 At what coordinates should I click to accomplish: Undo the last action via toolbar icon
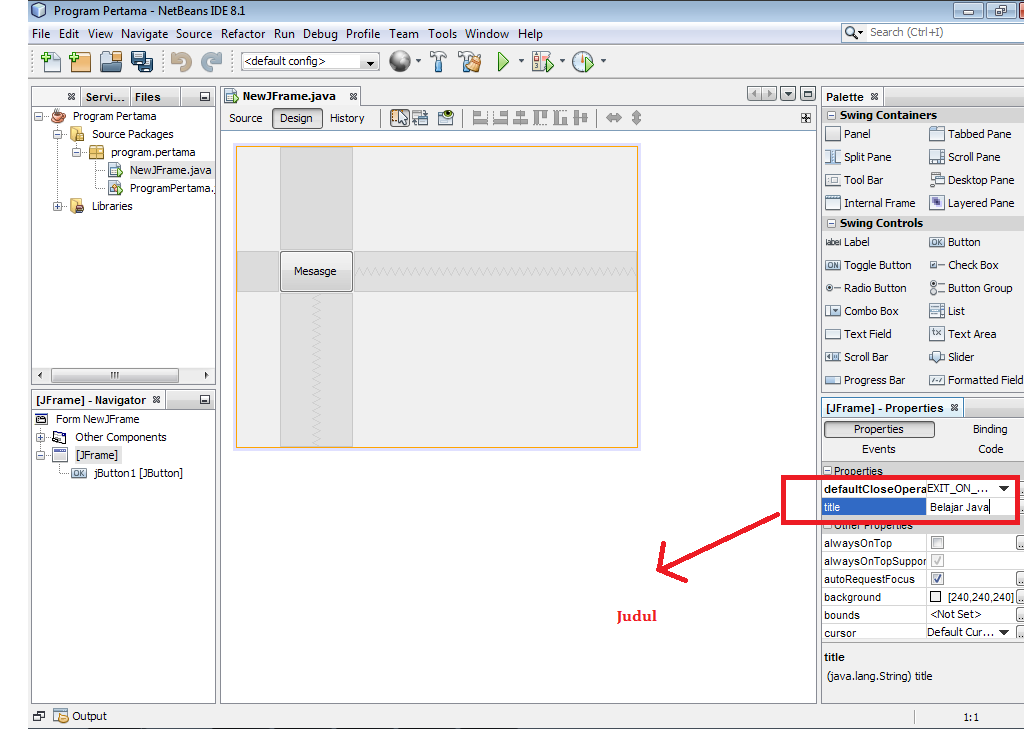182,61
